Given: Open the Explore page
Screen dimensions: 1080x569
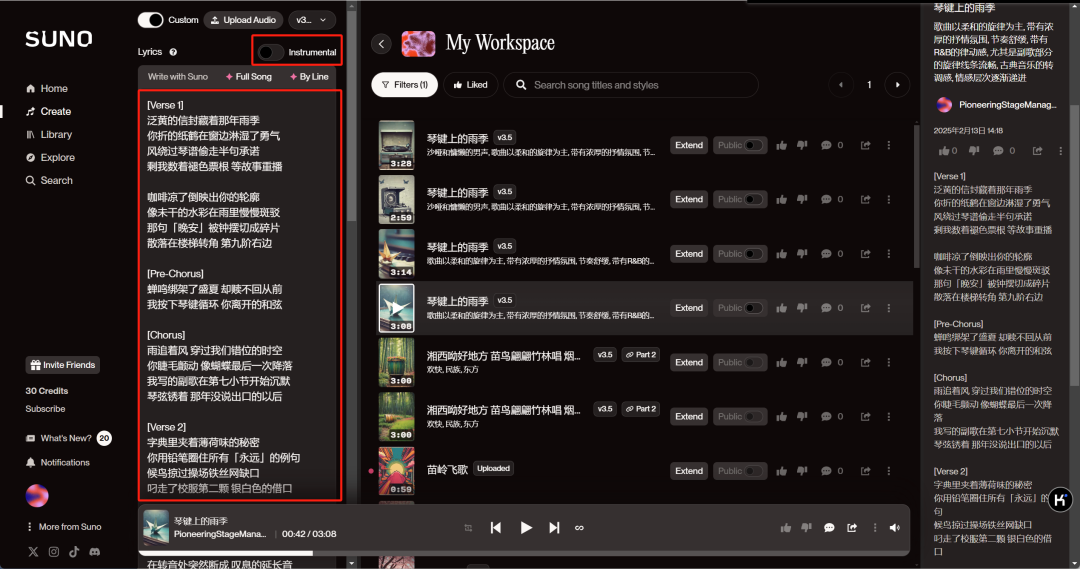Looking at the screenshot, I should pyautogui.click(x=50, y=158).
